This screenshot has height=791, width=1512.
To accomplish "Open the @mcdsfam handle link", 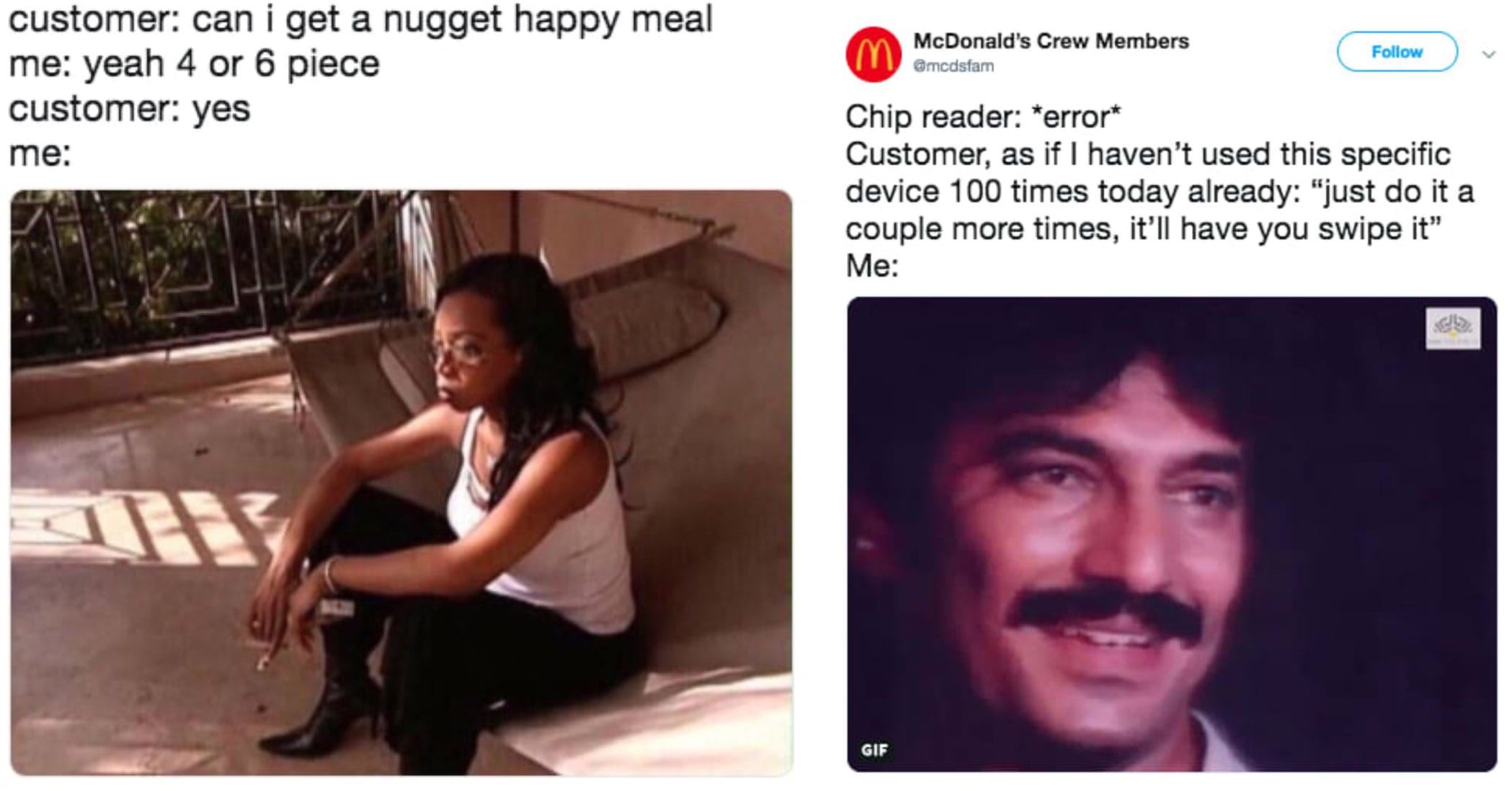I will pyautogui.click(x=953, y=66).
